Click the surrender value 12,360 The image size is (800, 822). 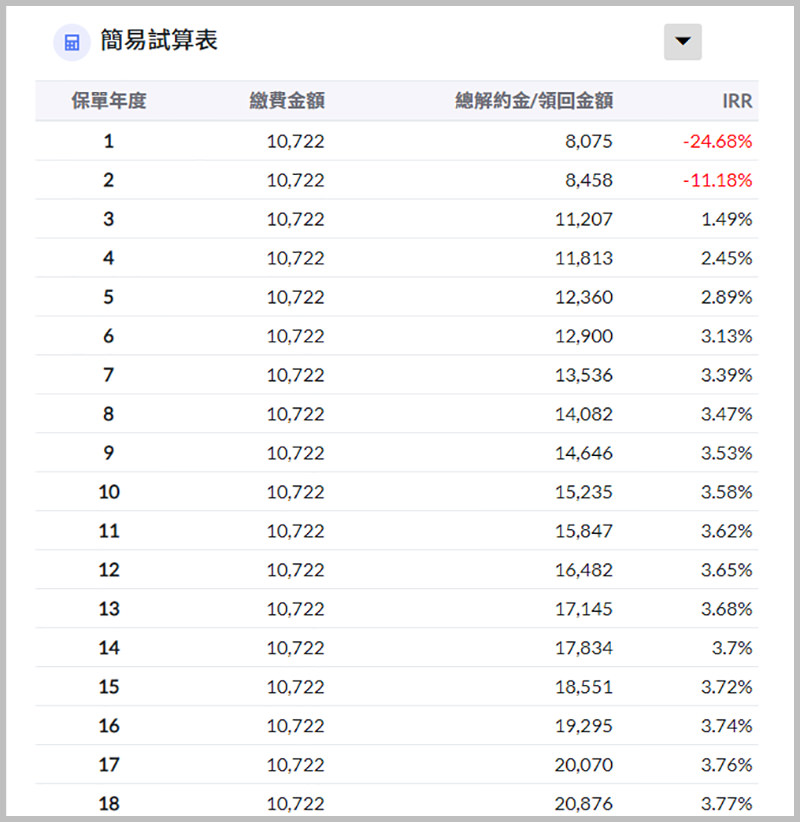point(584,297)
